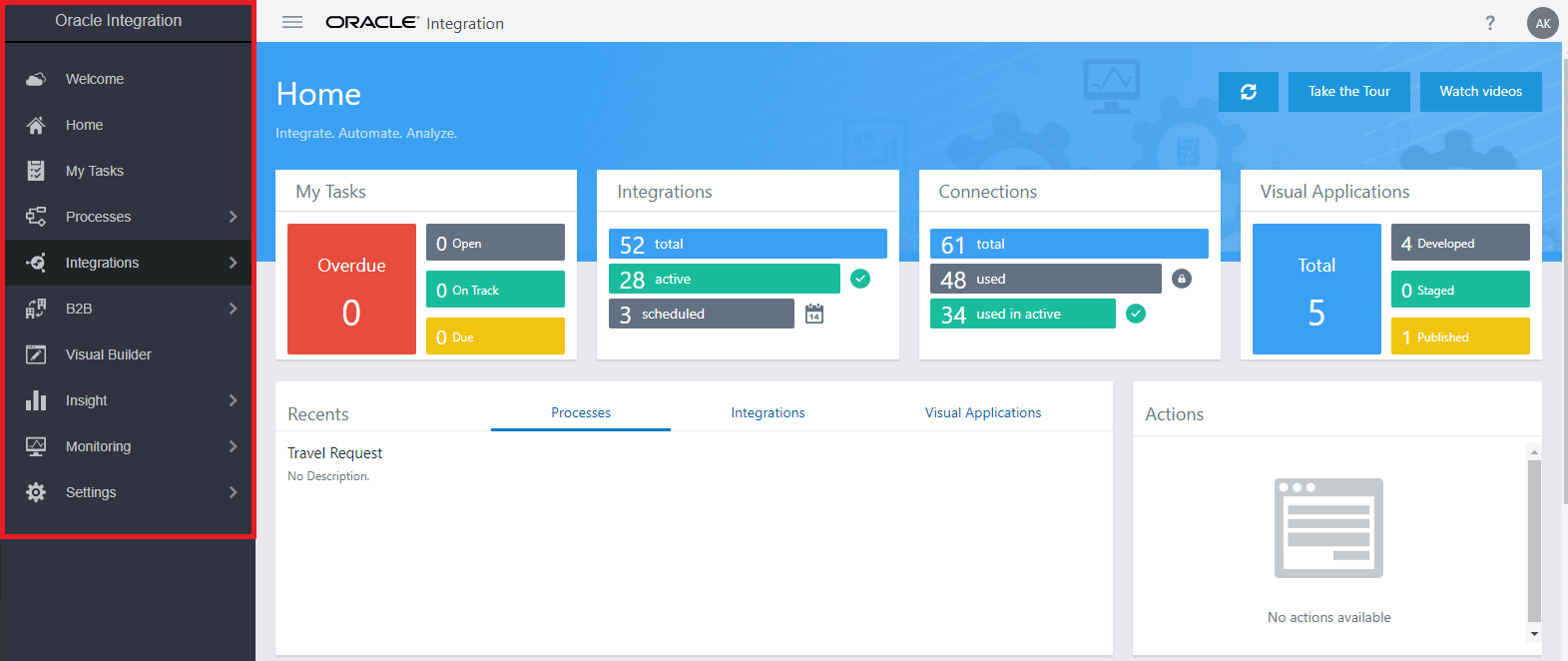Click the yellow 0 Due tile
Image resolution: width=1568 pixels, height=661 pixels.
495,336
